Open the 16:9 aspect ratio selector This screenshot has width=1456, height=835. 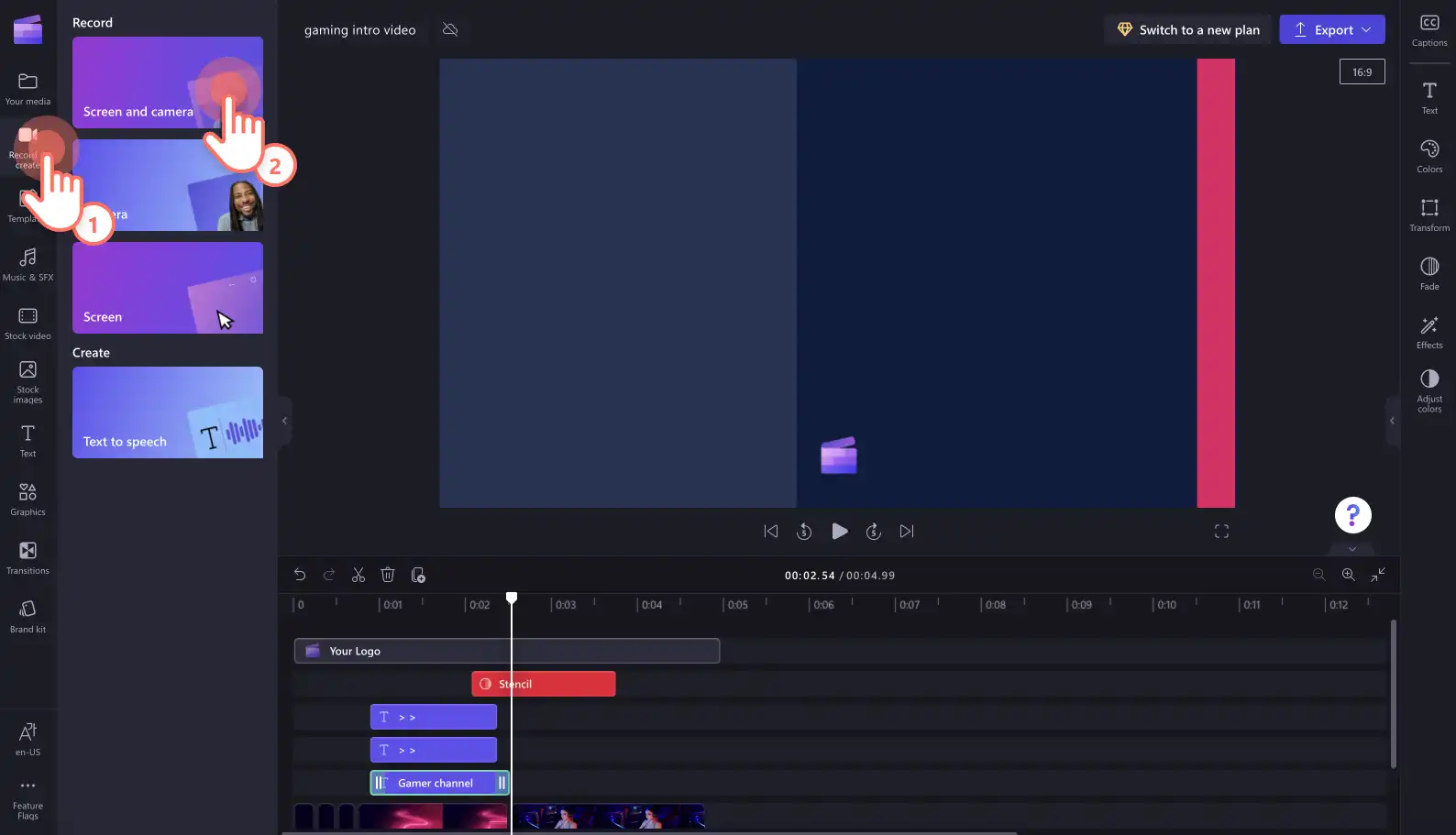point(1362,71)
